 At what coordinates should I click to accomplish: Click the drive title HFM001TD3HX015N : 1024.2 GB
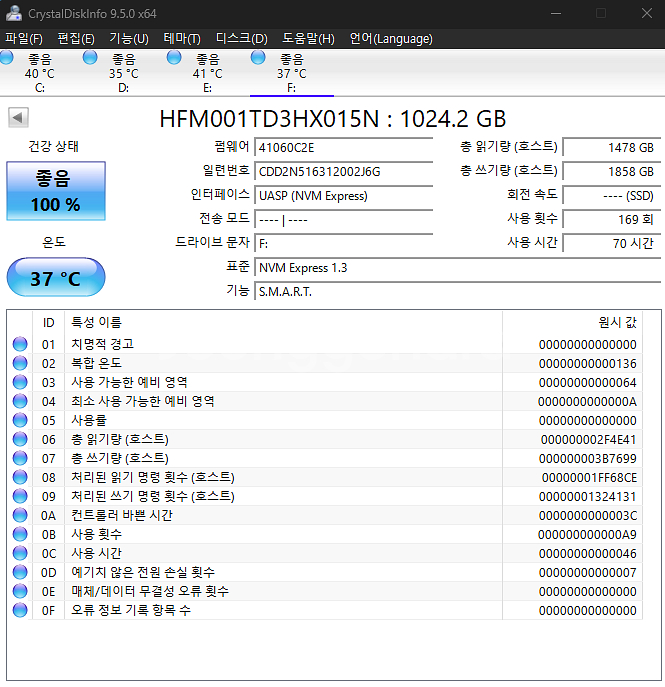click(x=332, y=119)
